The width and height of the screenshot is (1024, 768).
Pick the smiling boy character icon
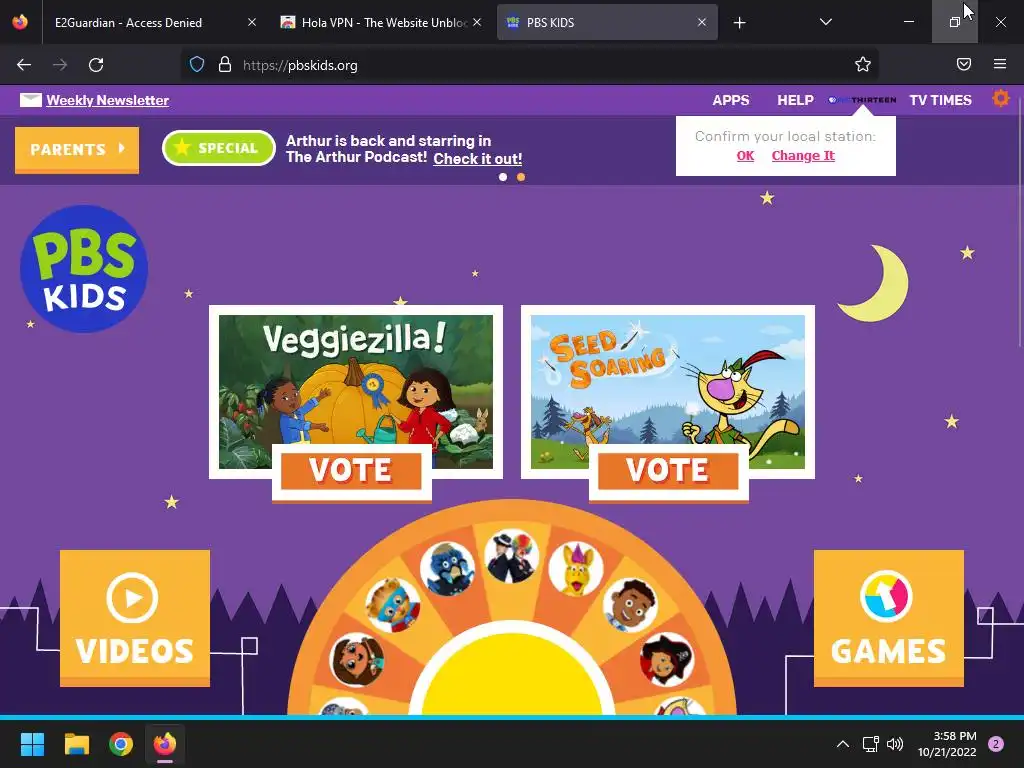[x=630, y=605]
